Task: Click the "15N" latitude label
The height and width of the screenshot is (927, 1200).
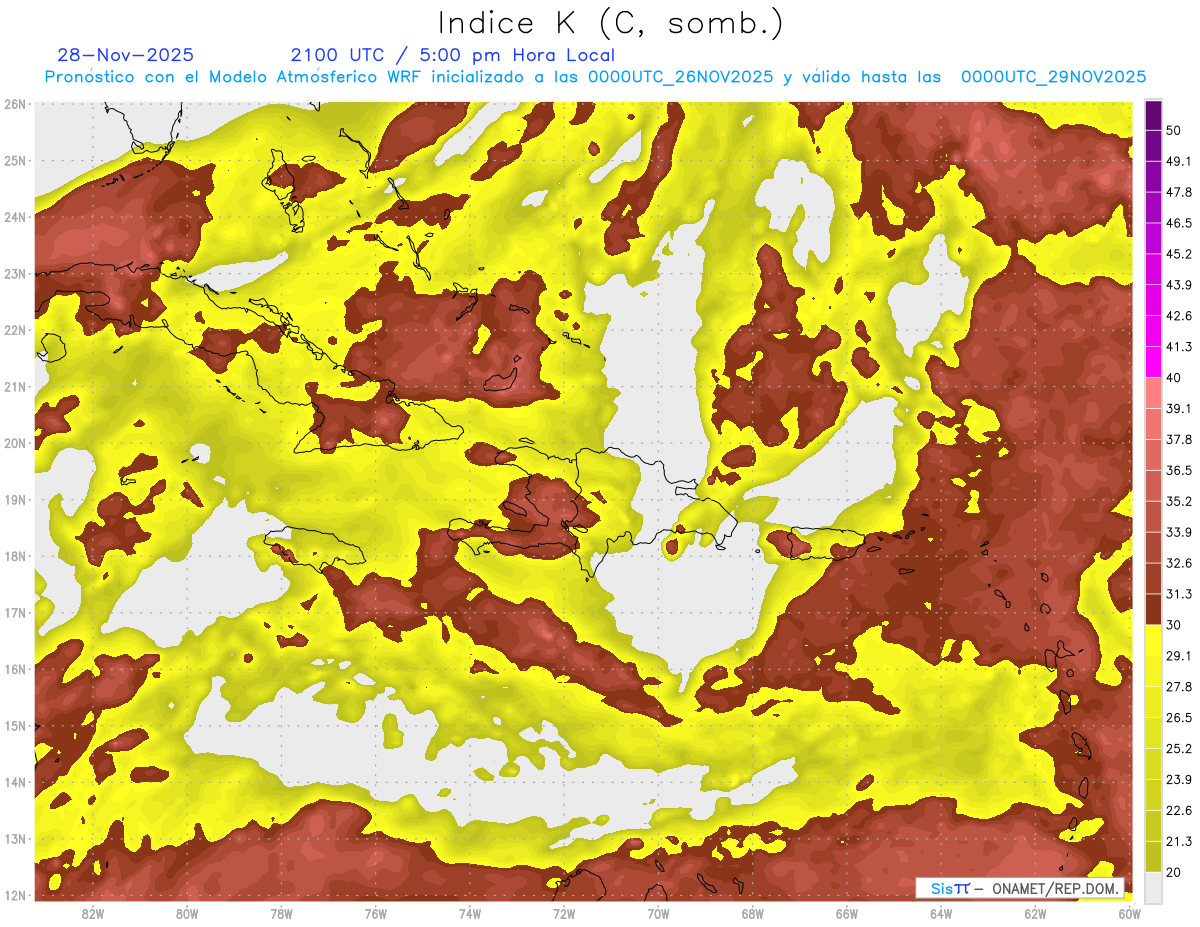Action: point(16,725)
